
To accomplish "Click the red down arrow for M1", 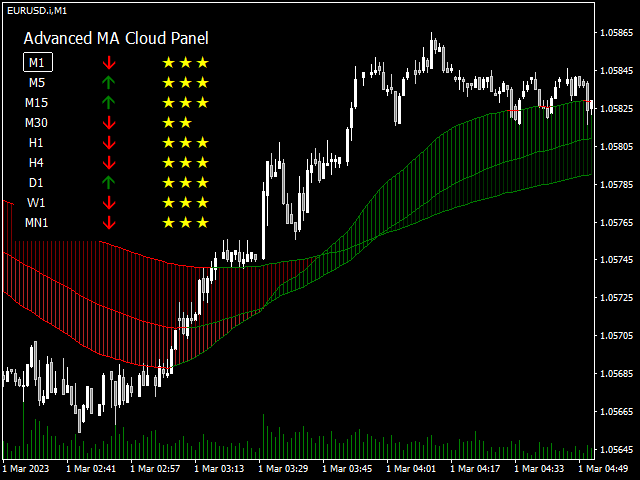I will point(109,63).
